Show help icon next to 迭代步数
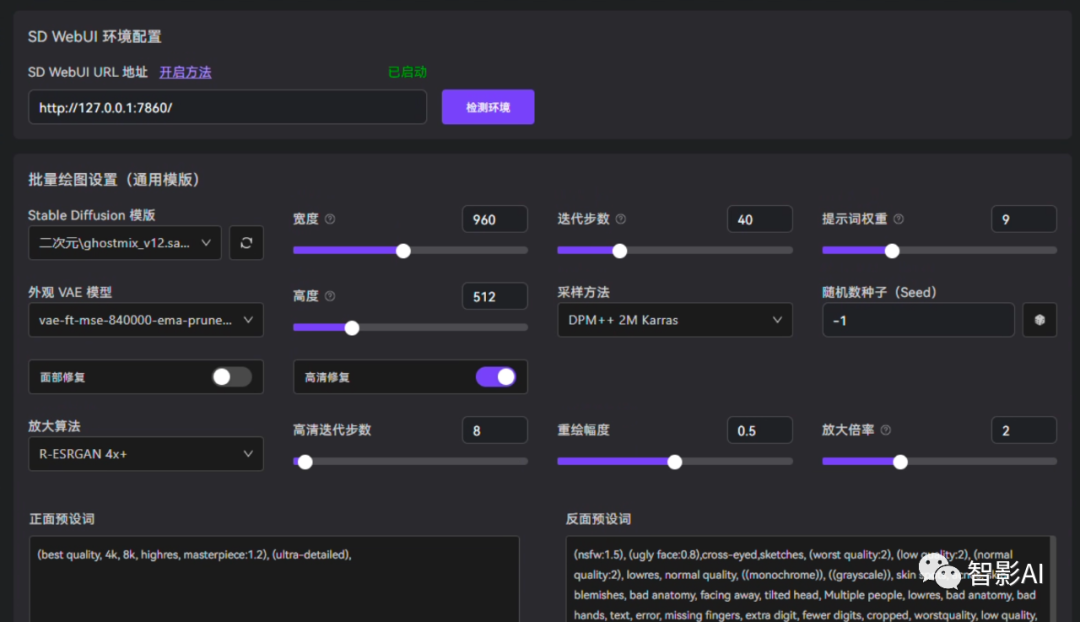This screenshot has width=1080, height=622. 621,219
